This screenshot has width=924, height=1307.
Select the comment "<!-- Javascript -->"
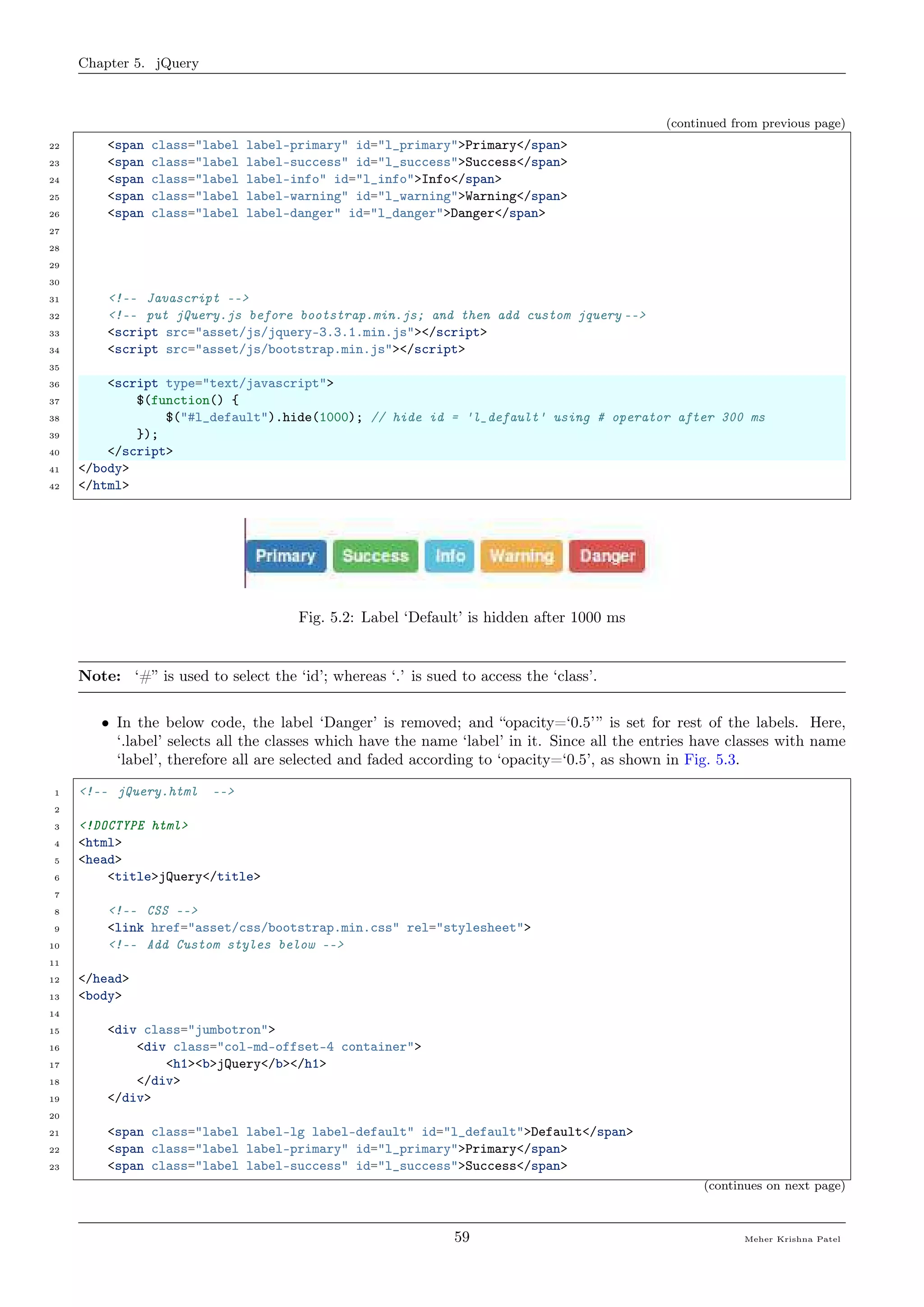pos(179,298)
